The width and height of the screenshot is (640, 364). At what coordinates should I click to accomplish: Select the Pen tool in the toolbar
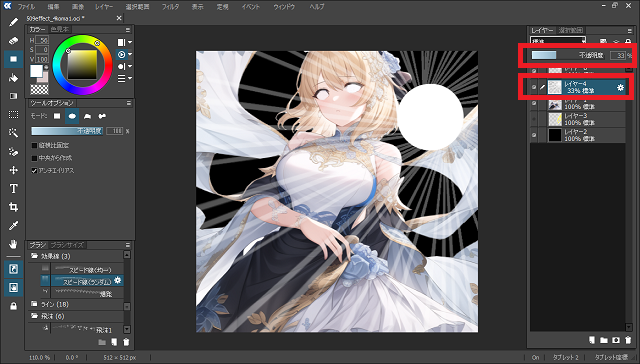(x=13, y=22)
